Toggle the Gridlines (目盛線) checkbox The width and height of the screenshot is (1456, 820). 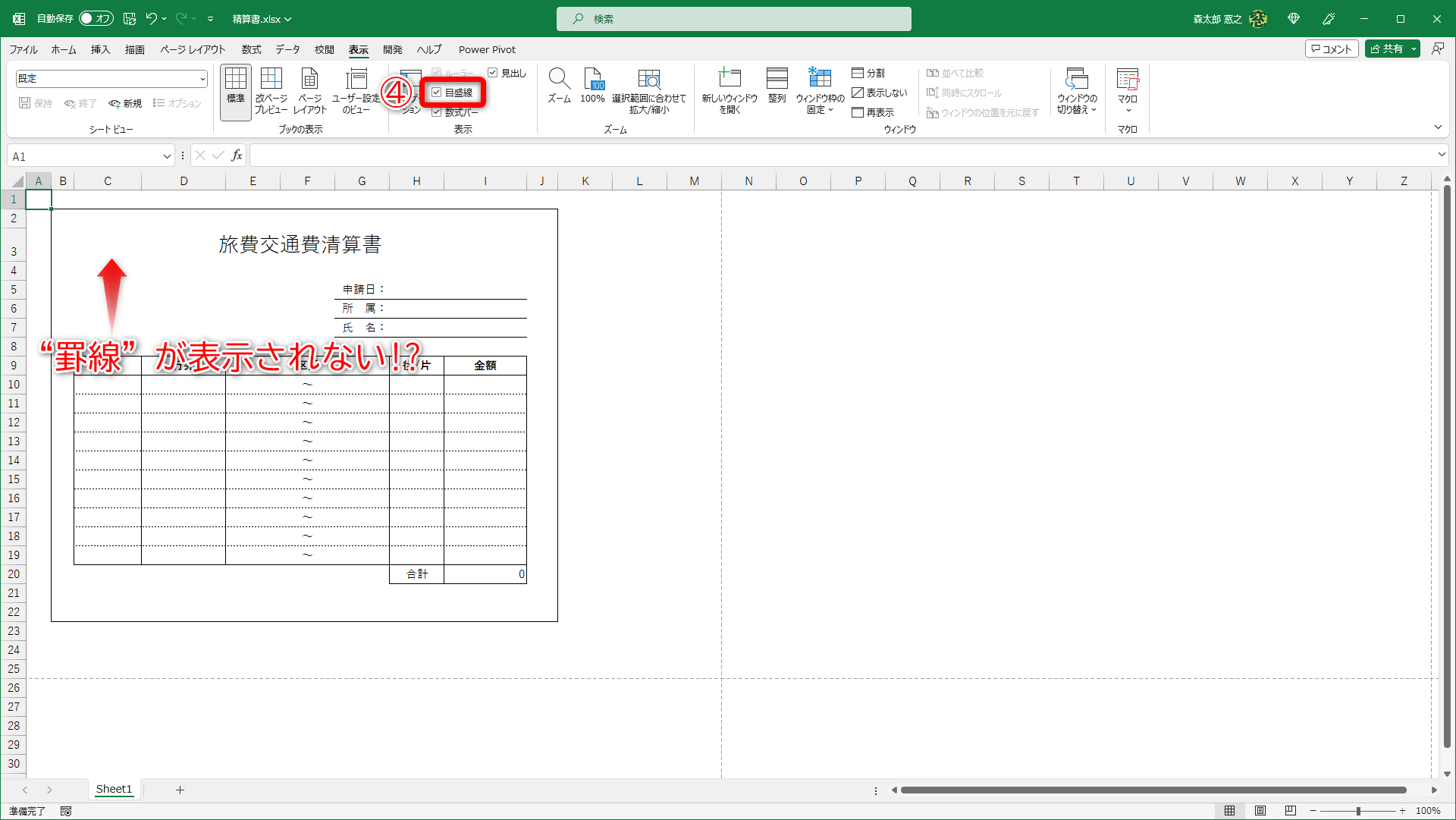tap(437, 93)
